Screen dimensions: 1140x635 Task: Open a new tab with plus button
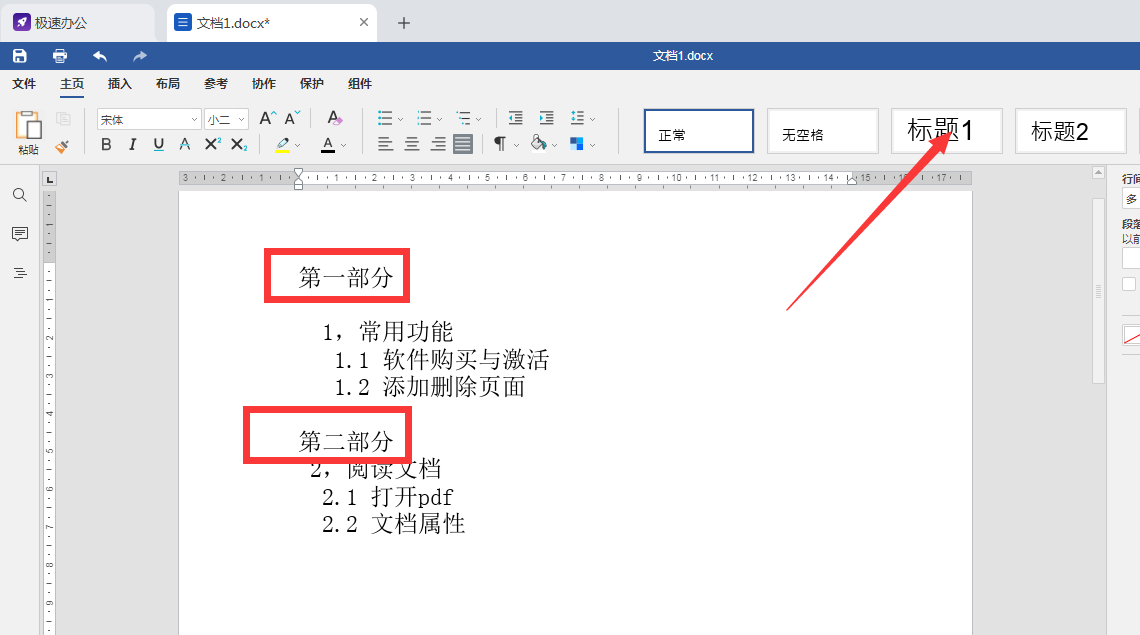point(404,23)
